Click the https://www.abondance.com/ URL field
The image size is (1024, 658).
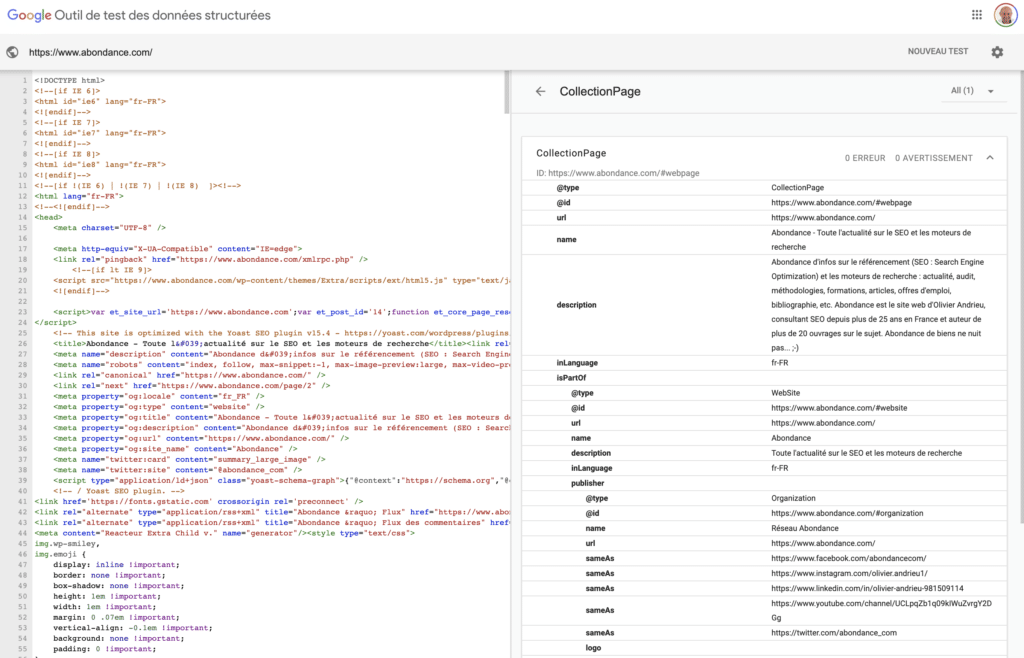click(x=91, y=52)
